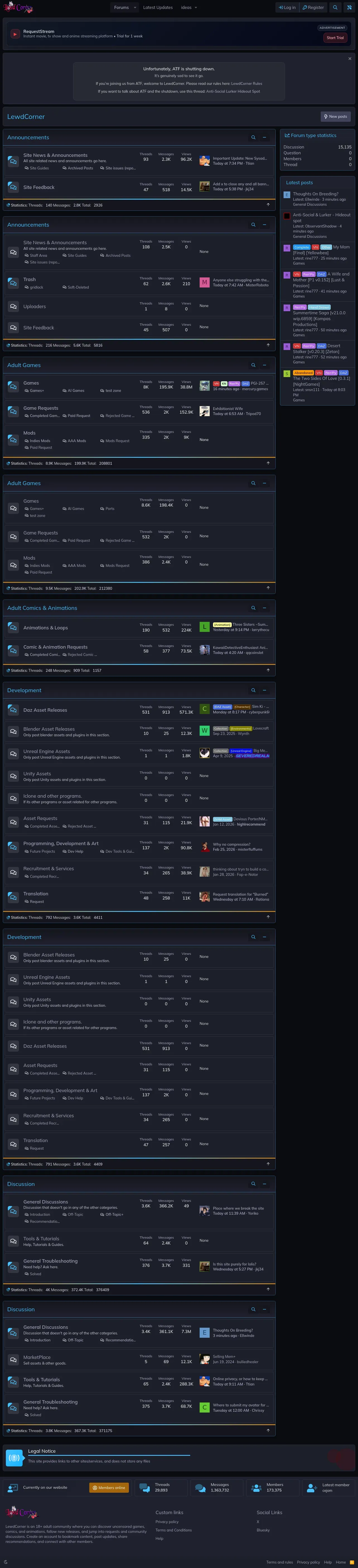Click forum icon for Site Feedback with 47 threads
The width and height of the screenshot is (358, 1568).
pyautogui.click(x=13, y=187)
